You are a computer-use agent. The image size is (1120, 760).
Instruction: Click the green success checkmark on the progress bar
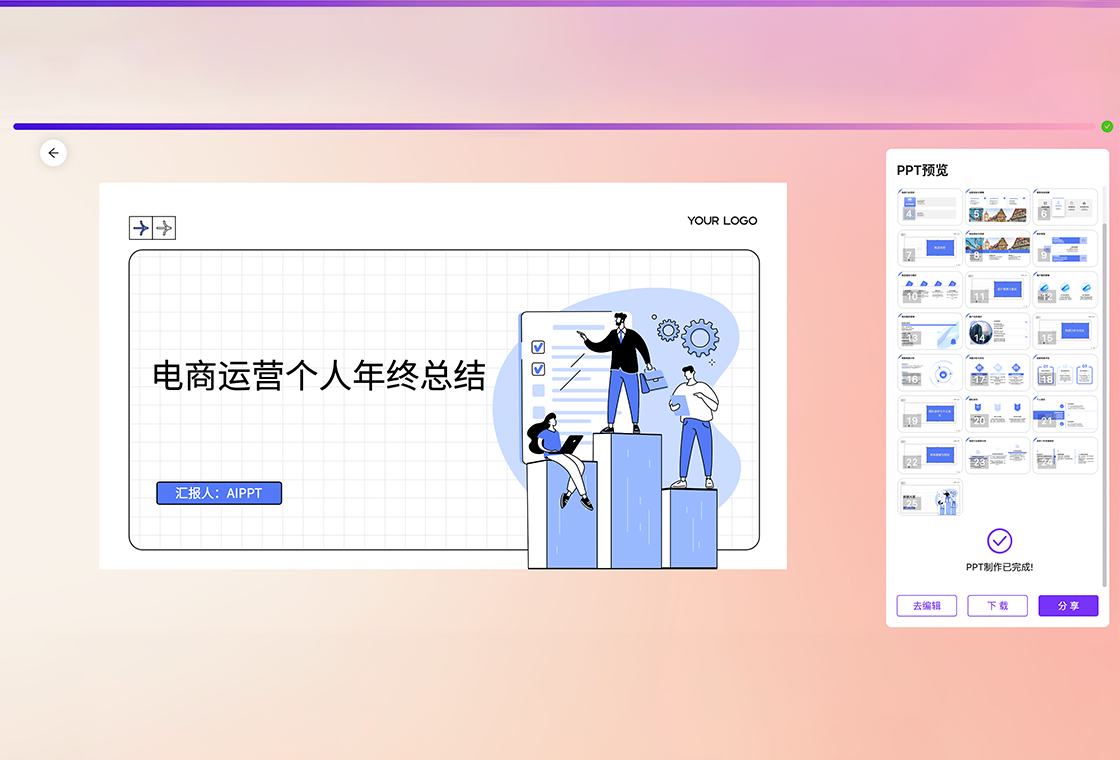coord(1107,126)
